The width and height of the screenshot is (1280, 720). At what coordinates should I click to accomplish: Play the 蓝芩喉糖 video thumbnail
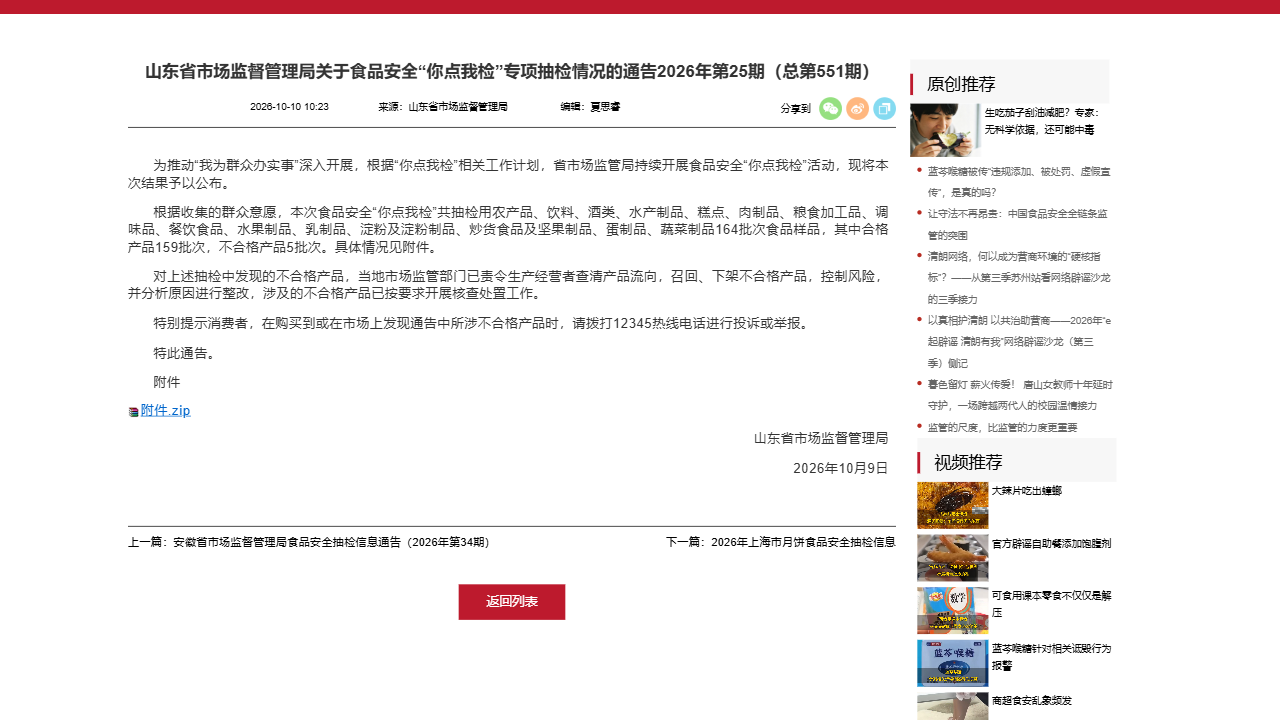point(952,663)
